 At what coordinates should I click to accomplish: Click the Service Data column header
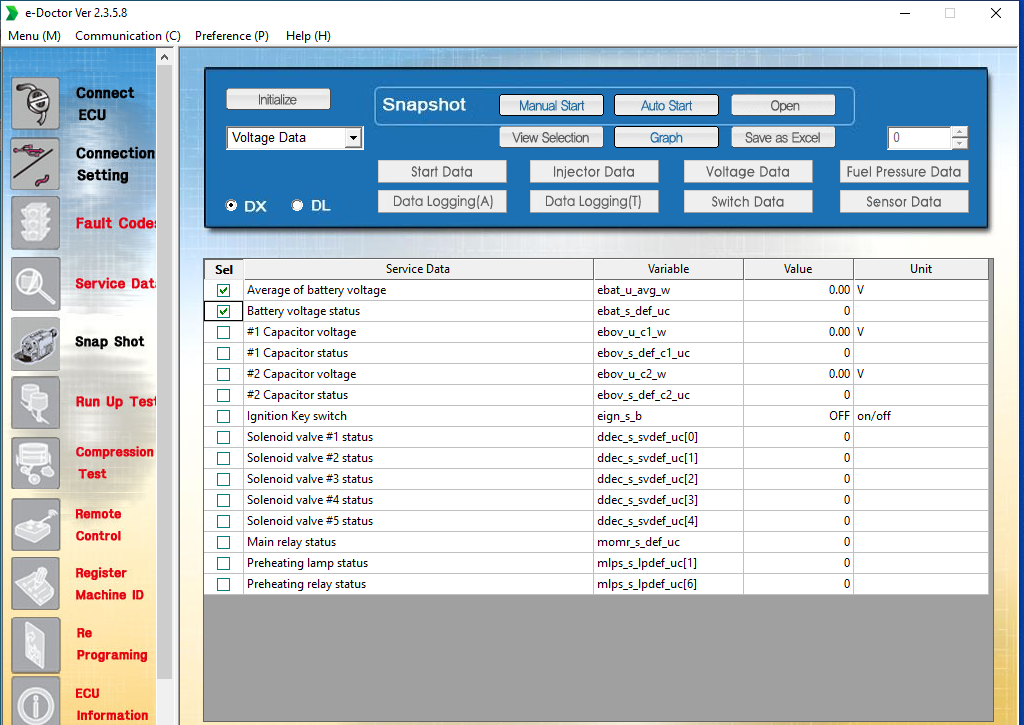(x=418, y=269)
